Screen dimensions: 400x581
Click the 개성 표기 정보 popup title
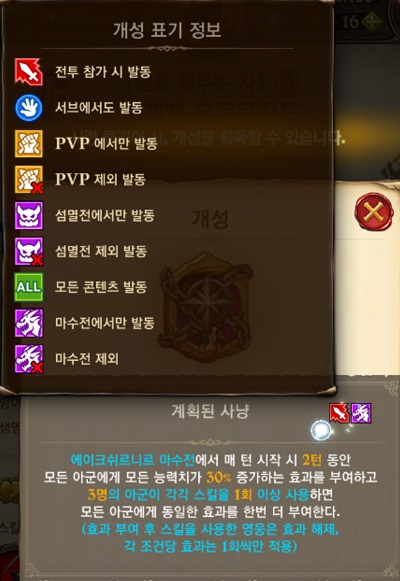pyautogui.click(x=167, y=30)
